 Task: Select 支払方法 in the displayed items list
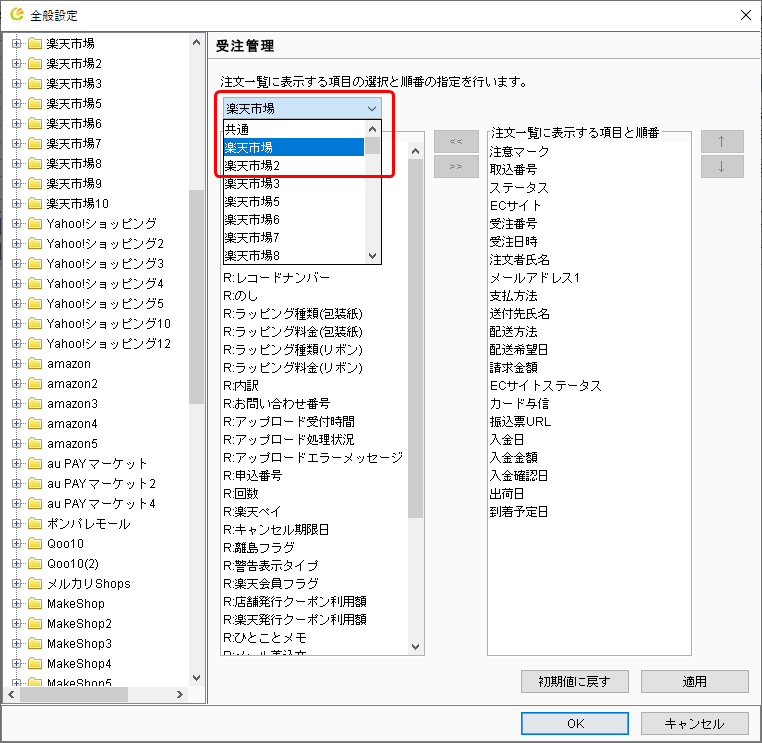tap(513, 295)
